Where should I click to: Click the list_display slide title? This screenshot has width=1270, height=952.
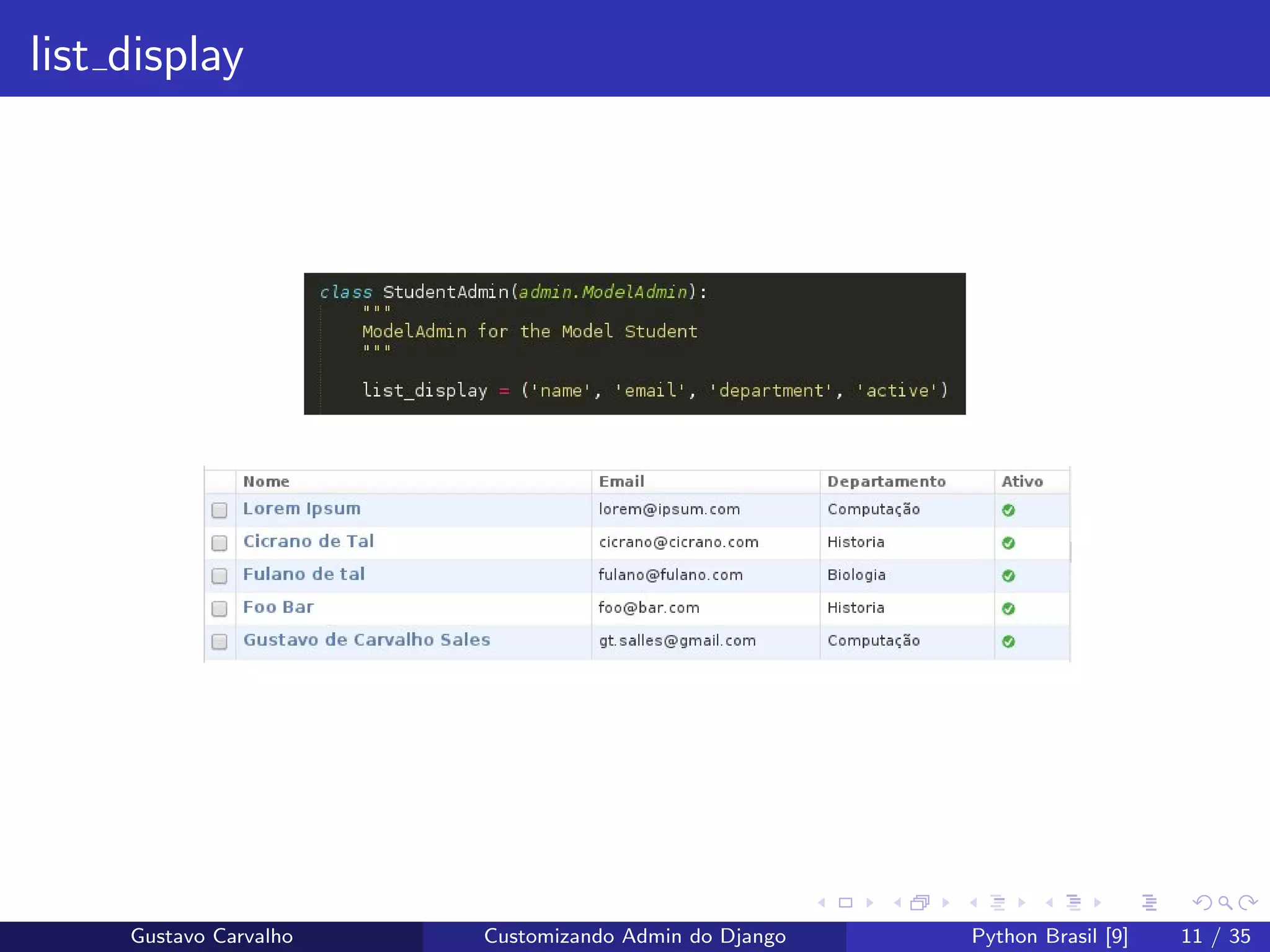pos(136,55)
